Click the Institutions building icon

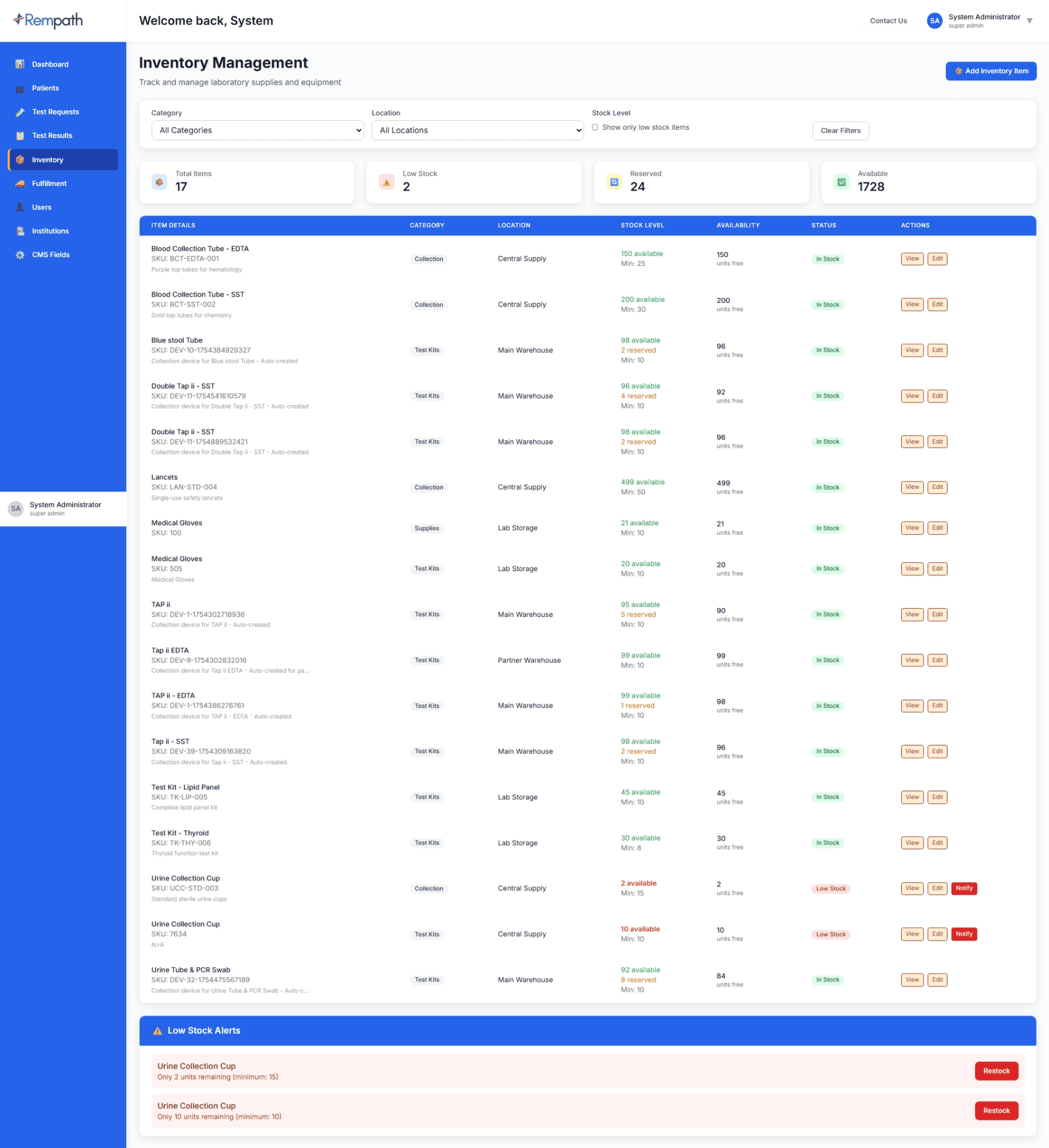pyautogui.click(x=20, y=231)
